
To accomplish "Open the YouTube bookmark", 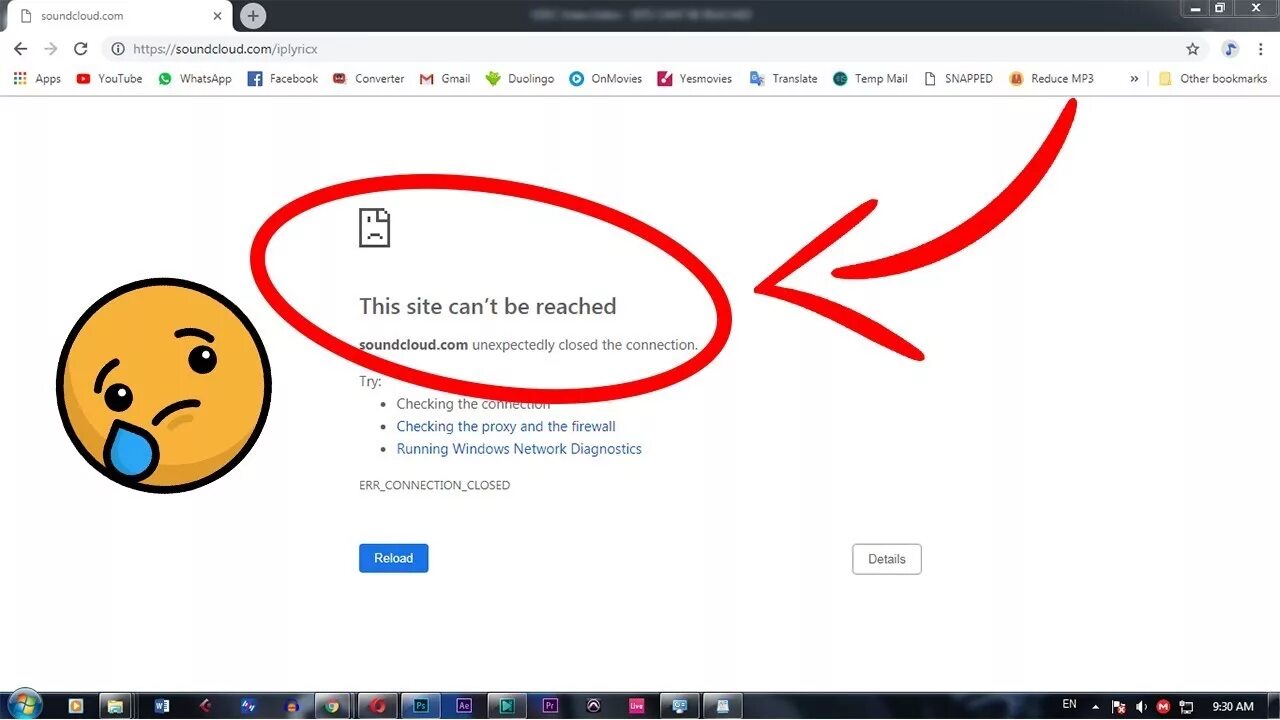I will (x=110, y=79).
